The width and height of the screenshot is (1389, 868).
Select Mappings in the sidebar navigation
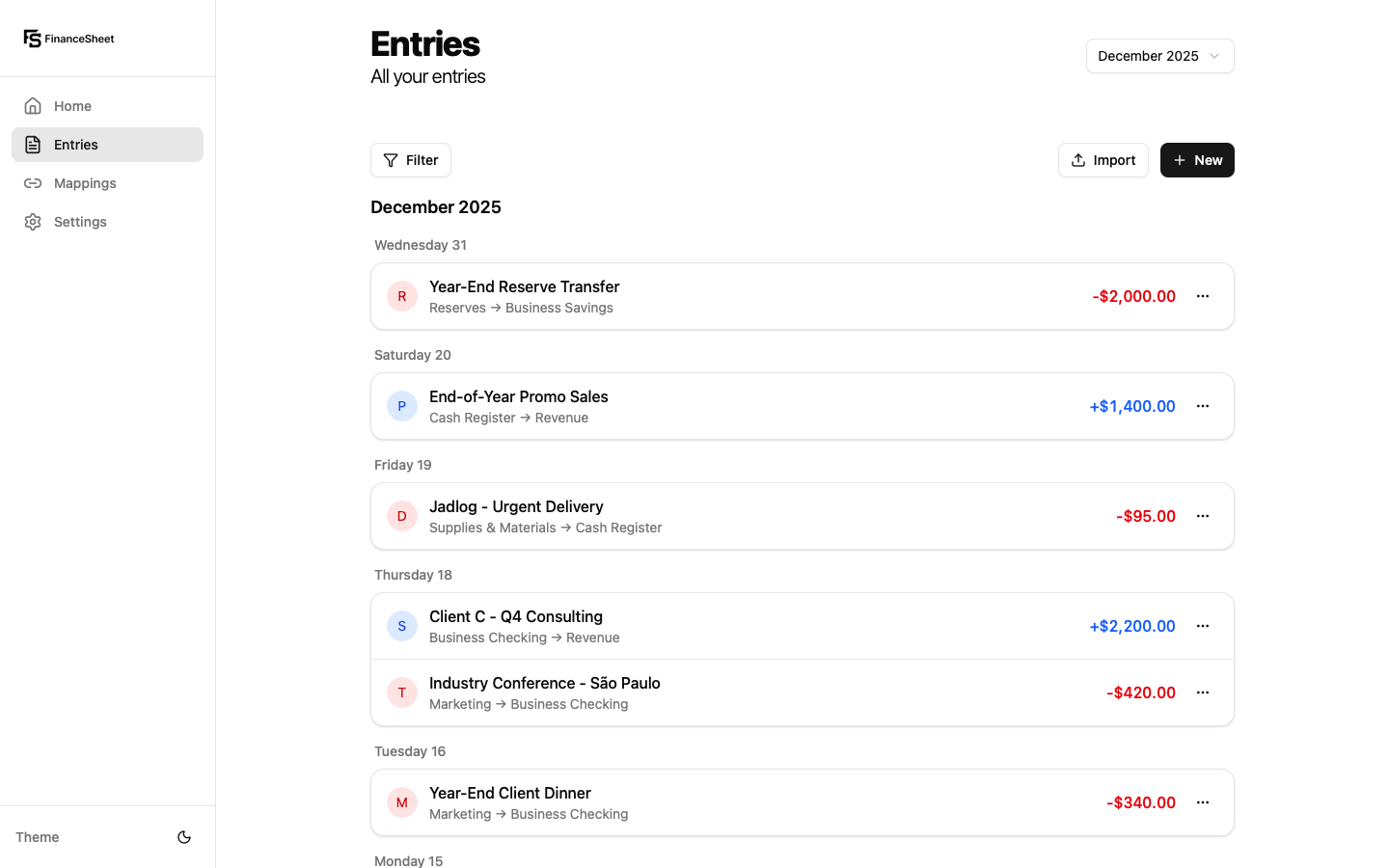click(85, 182)
